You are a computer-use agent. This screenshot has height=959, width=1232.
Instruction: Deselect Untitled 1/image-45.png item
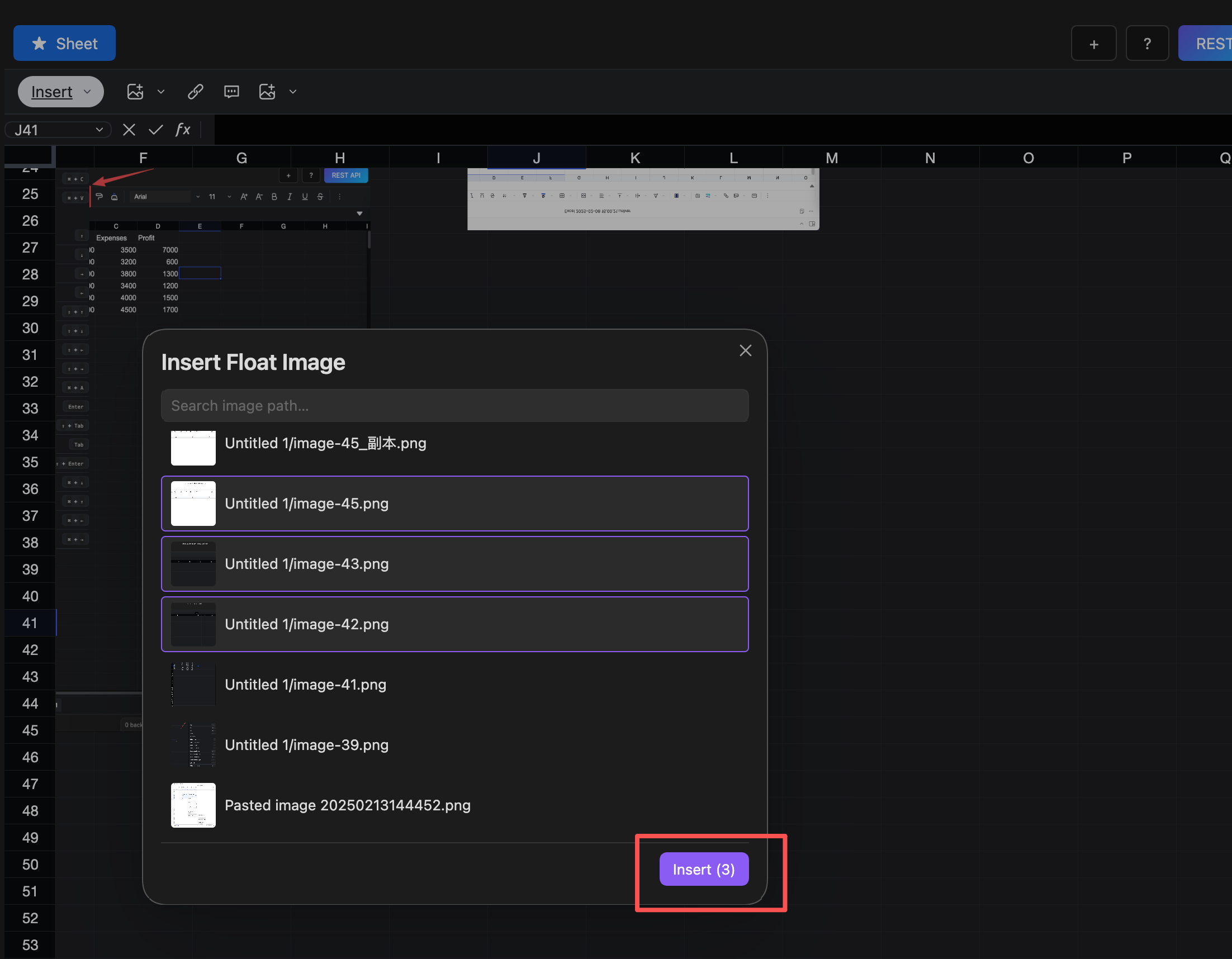pyautogui.click(x=454, y=503)
